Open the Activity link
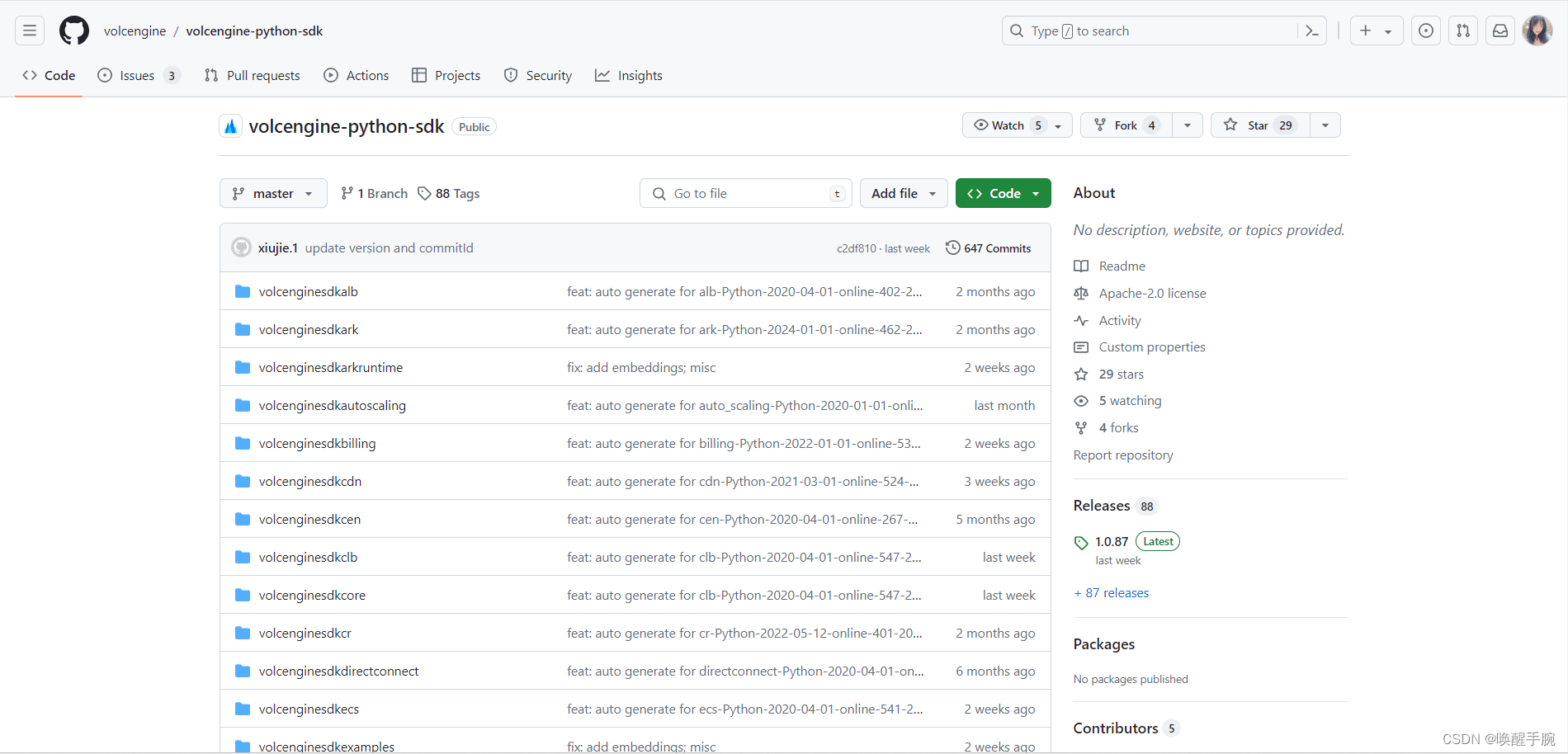 1108,321
